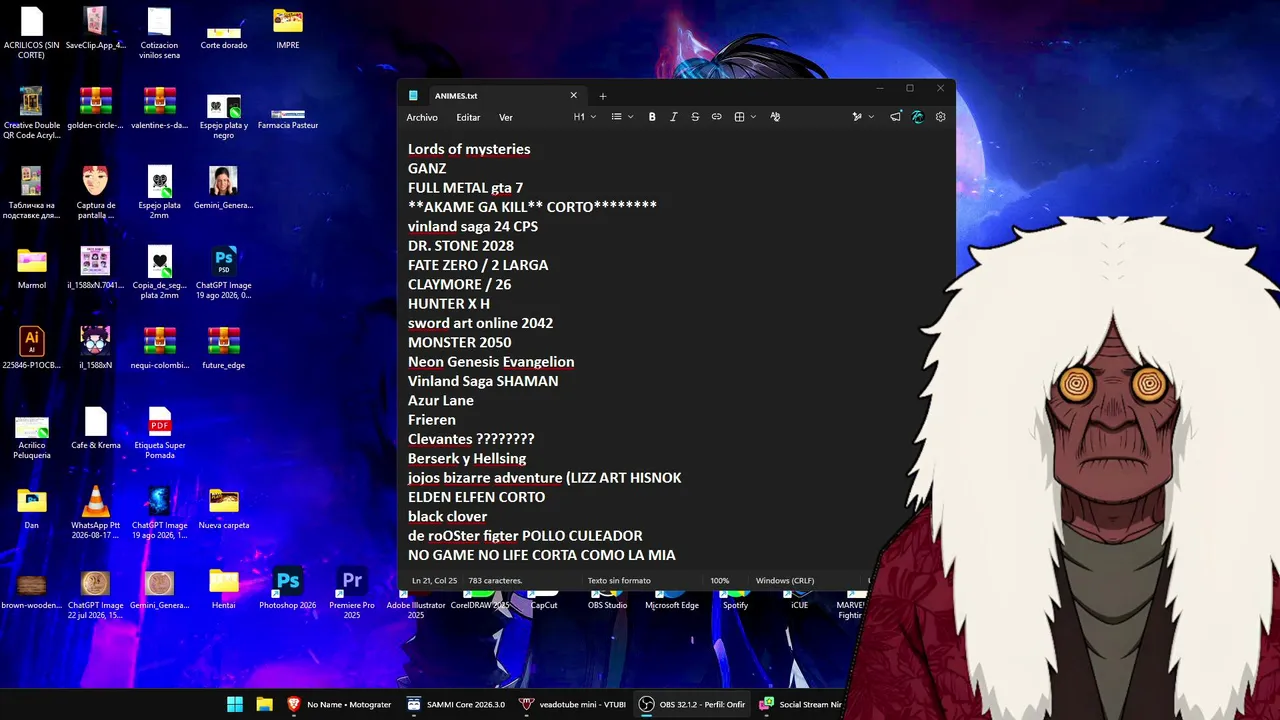Viewport: 1280px width, 720px height.
Task: Clear formatting with the Notepad toolbar icon
Action: click(775, 117)
